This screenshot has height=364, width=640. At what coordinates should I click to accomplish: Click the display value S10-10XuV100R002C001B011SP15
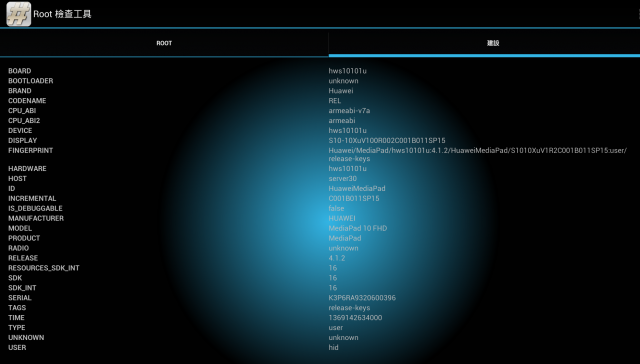click(387, 140)
